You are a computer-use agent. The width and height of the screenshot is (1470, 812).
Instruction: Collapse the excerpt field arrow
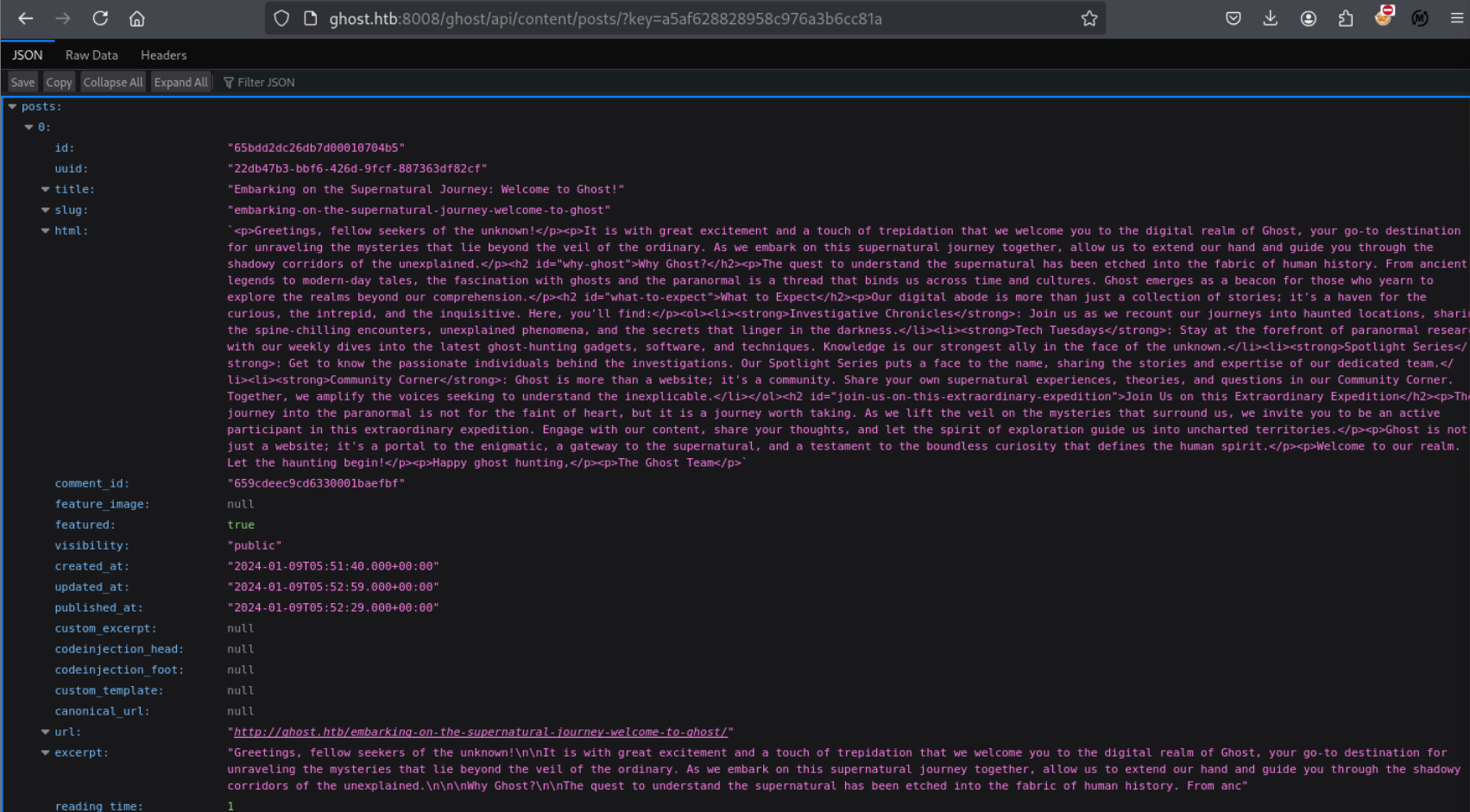(45, 752)
